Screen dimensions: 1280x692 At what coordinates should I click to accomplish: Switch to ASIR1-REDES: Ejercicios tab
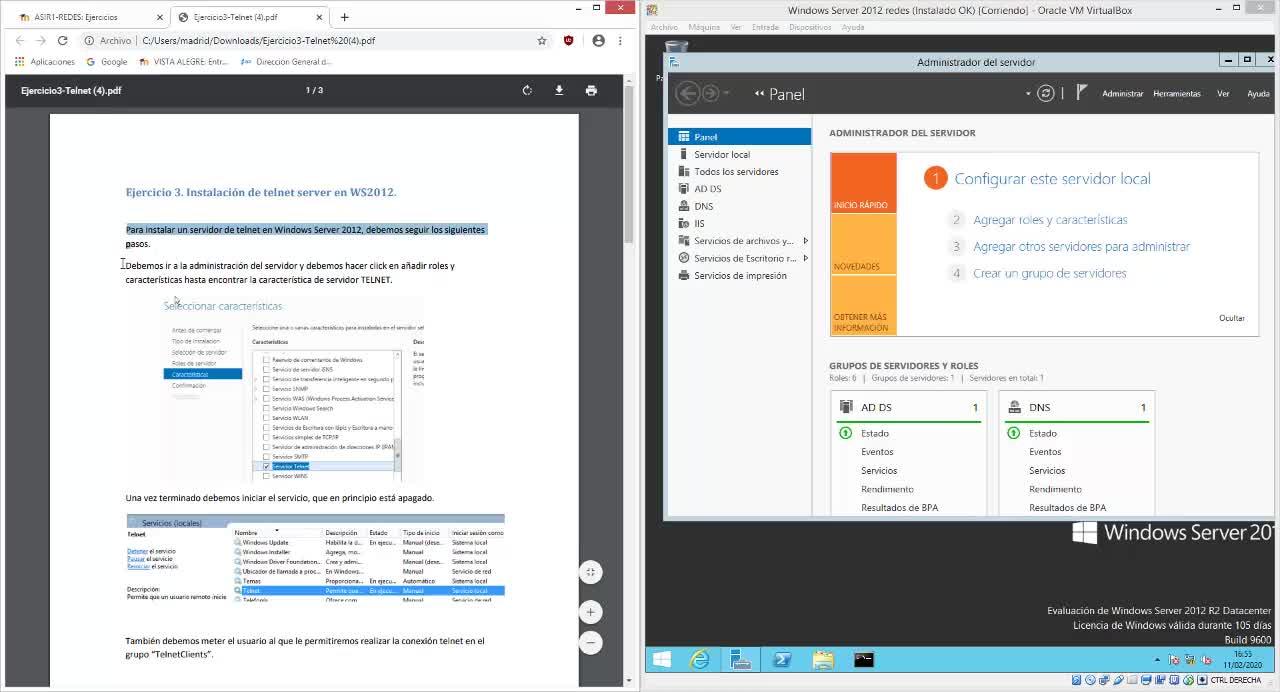click(x=88, y=17)
